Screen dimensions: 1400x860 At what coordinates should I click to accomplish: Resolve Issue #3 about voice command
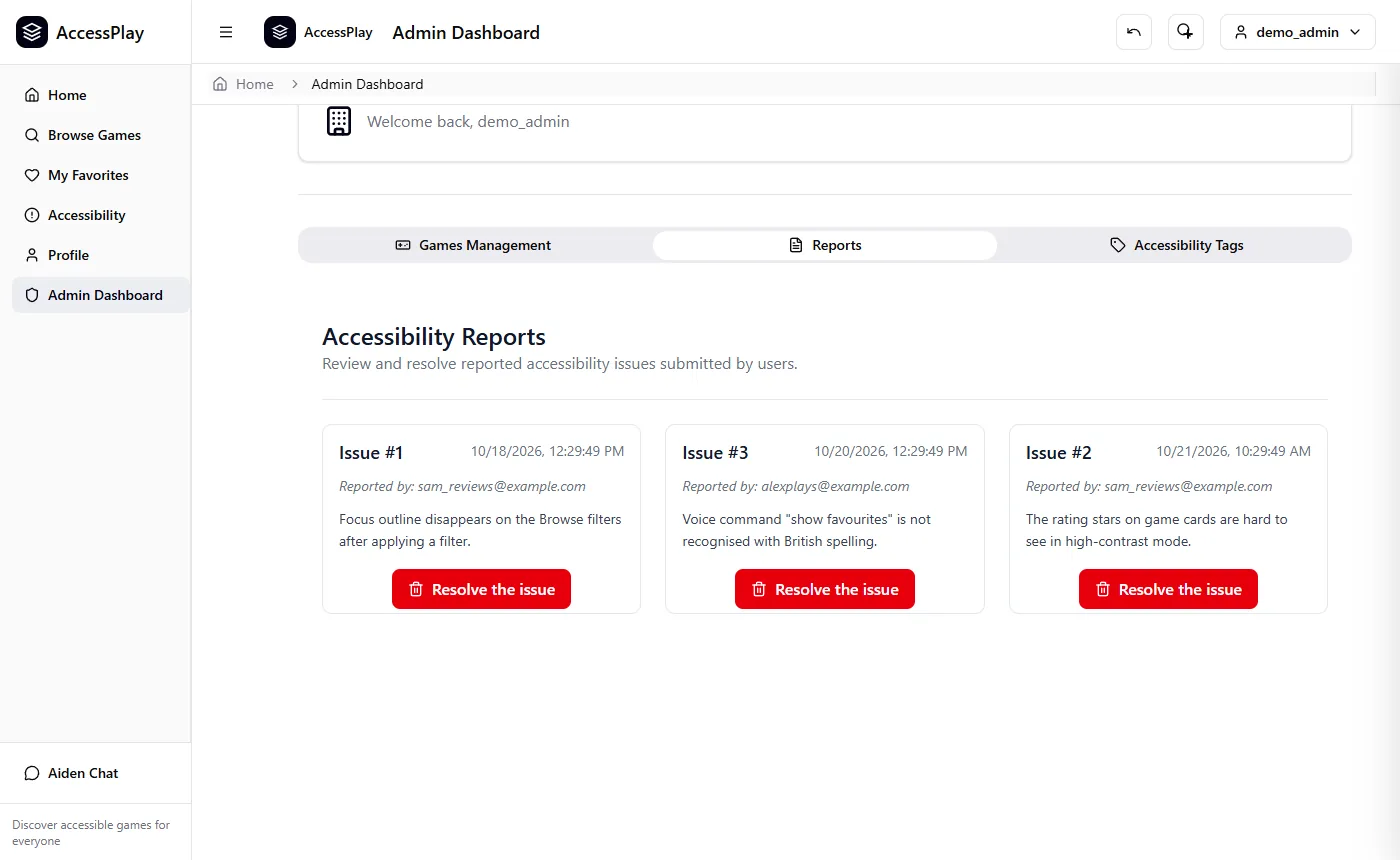pos(825,589)
